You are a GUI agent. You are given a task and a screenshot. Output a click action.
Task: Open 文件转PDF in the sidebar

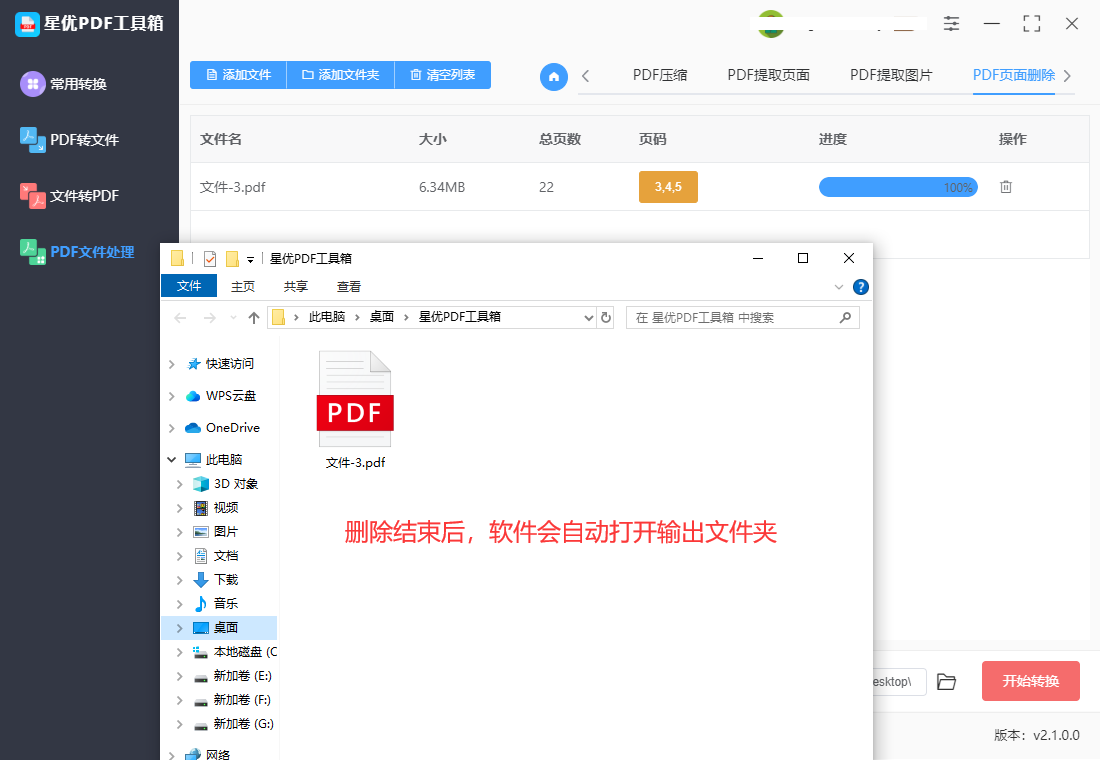click(x=69, y=196)
